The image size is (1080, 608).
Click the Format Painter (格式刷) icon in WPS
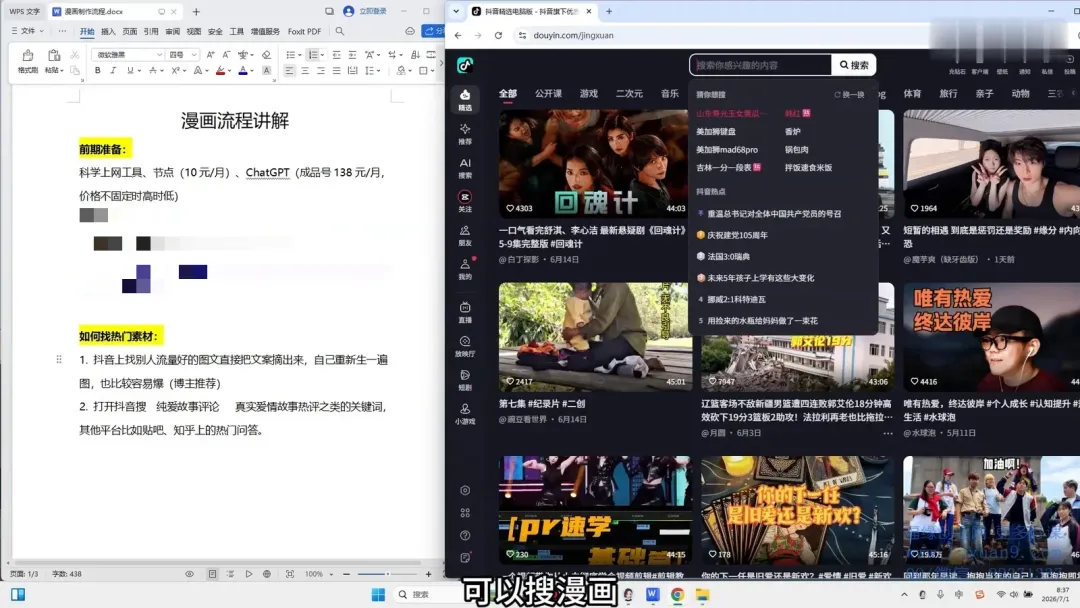(28, 56)
